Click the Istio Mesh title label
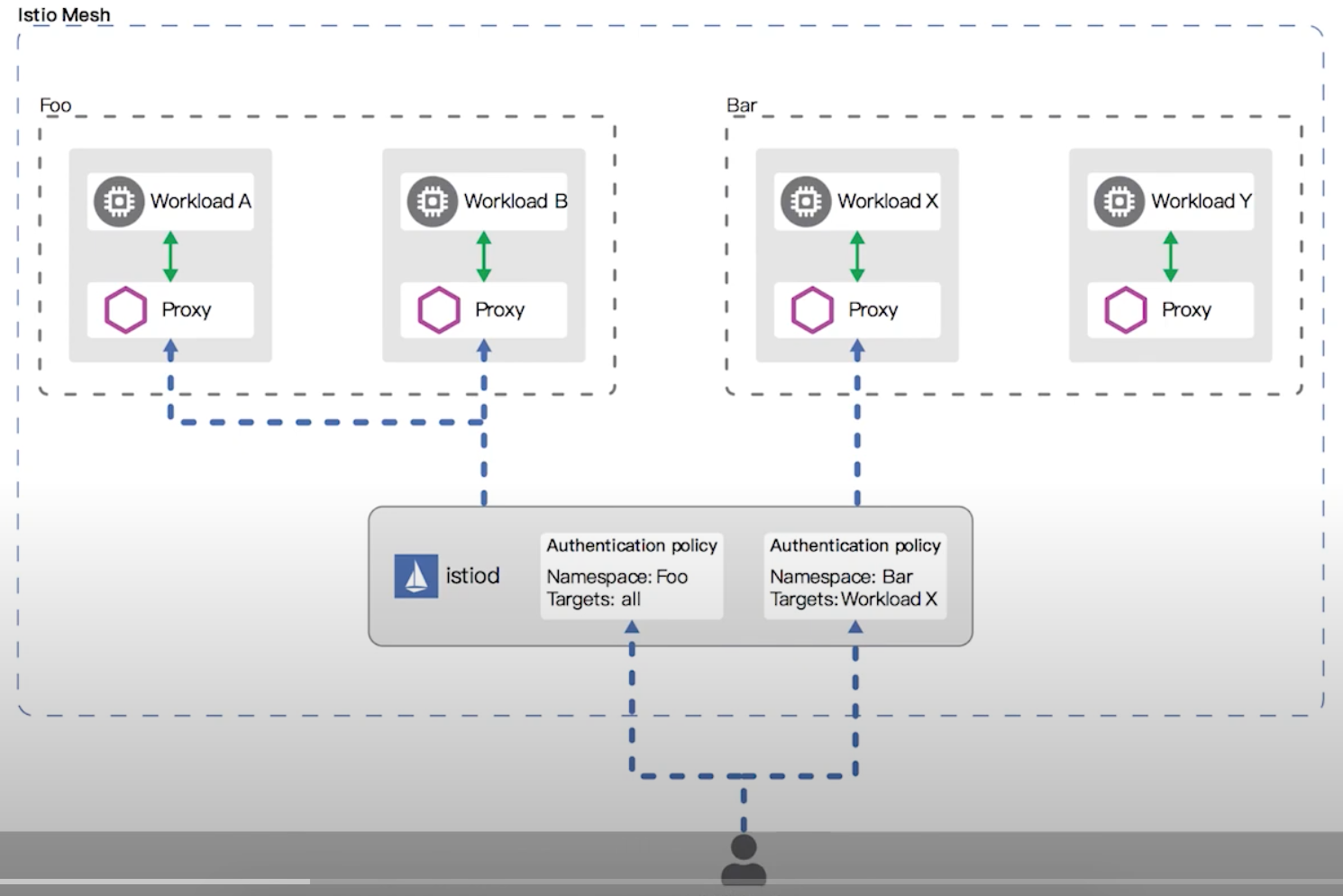 pyautogui.click(x=64, y=15)
